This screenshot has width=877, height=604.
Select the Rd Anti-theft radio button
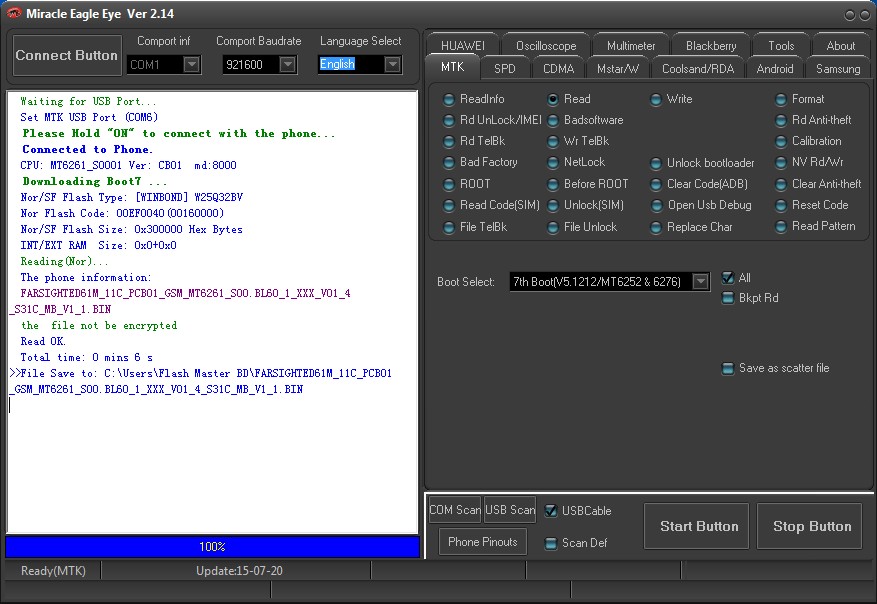(x=782, y=120)
